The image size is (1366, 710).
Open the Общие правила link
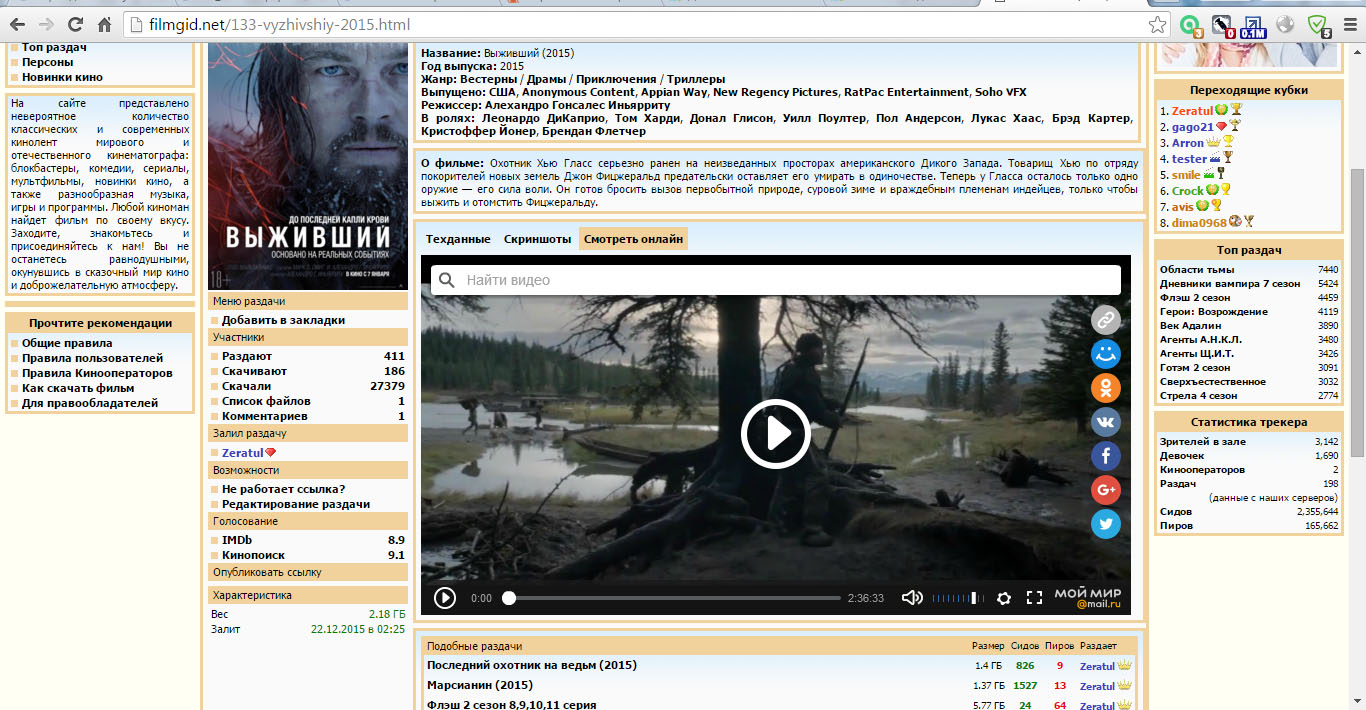click(x=67, y=343)
